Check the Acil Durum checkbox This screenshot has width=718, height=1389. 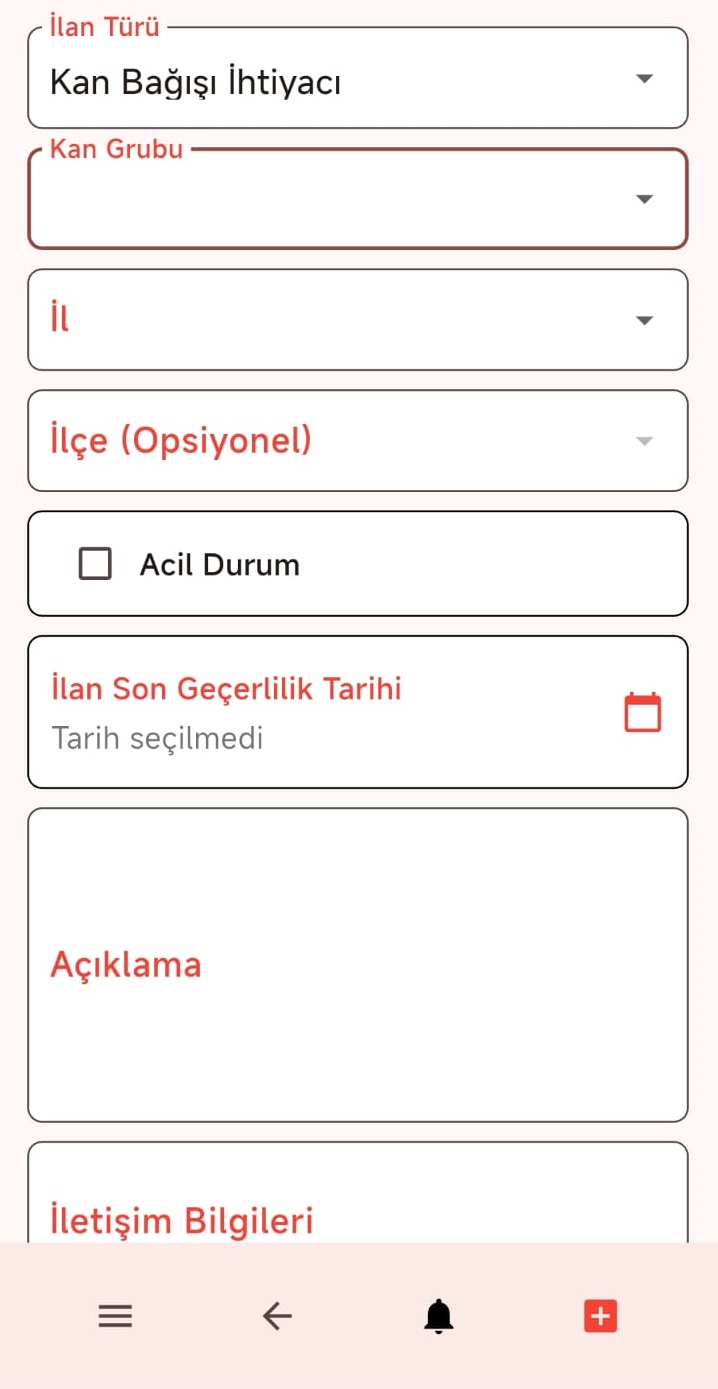click(x=95, y=564)
